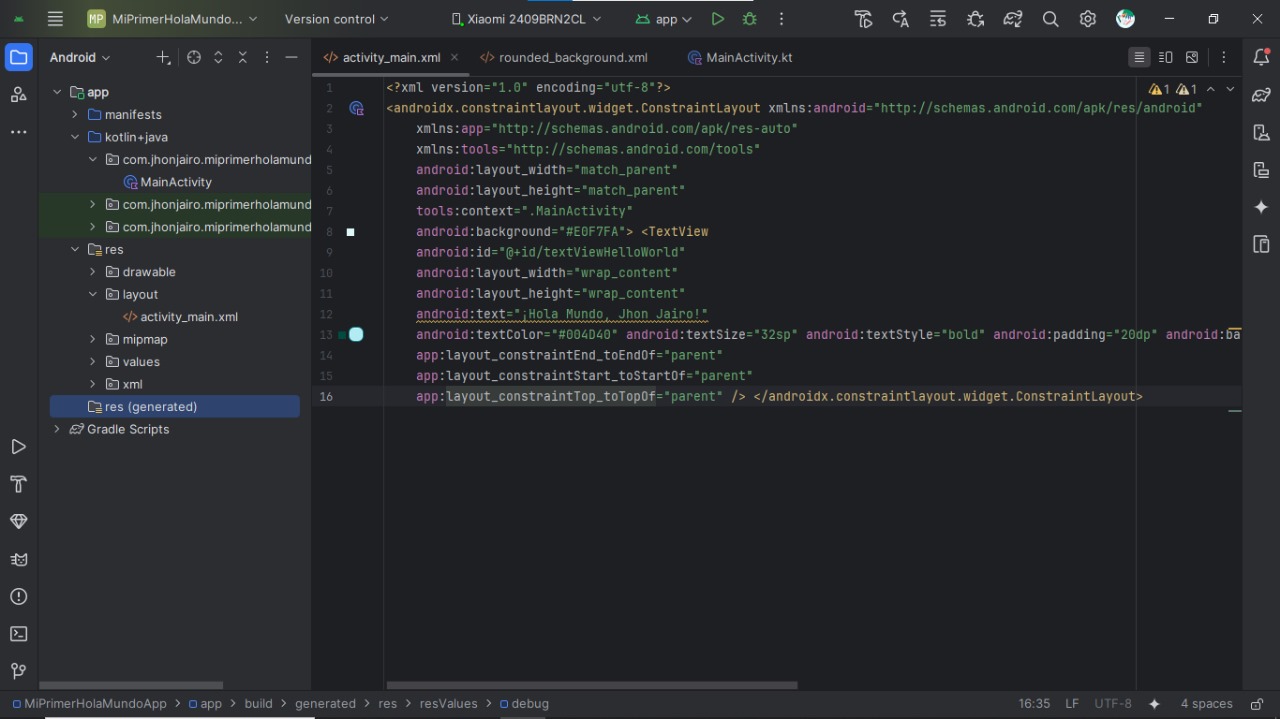Open Project tool window folder icon
This screenshot has width=1280, height=719.
18,57
